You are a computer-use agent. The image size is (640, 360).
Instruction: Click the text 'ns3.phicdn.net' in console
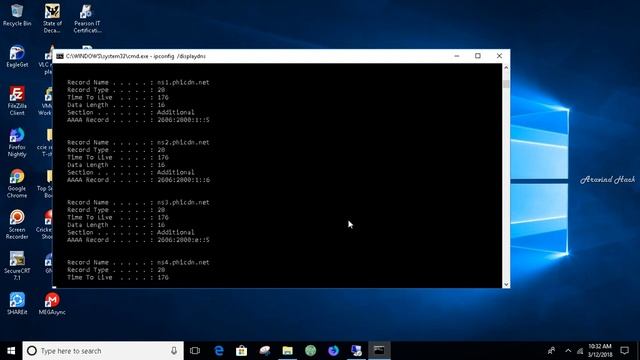183,202
